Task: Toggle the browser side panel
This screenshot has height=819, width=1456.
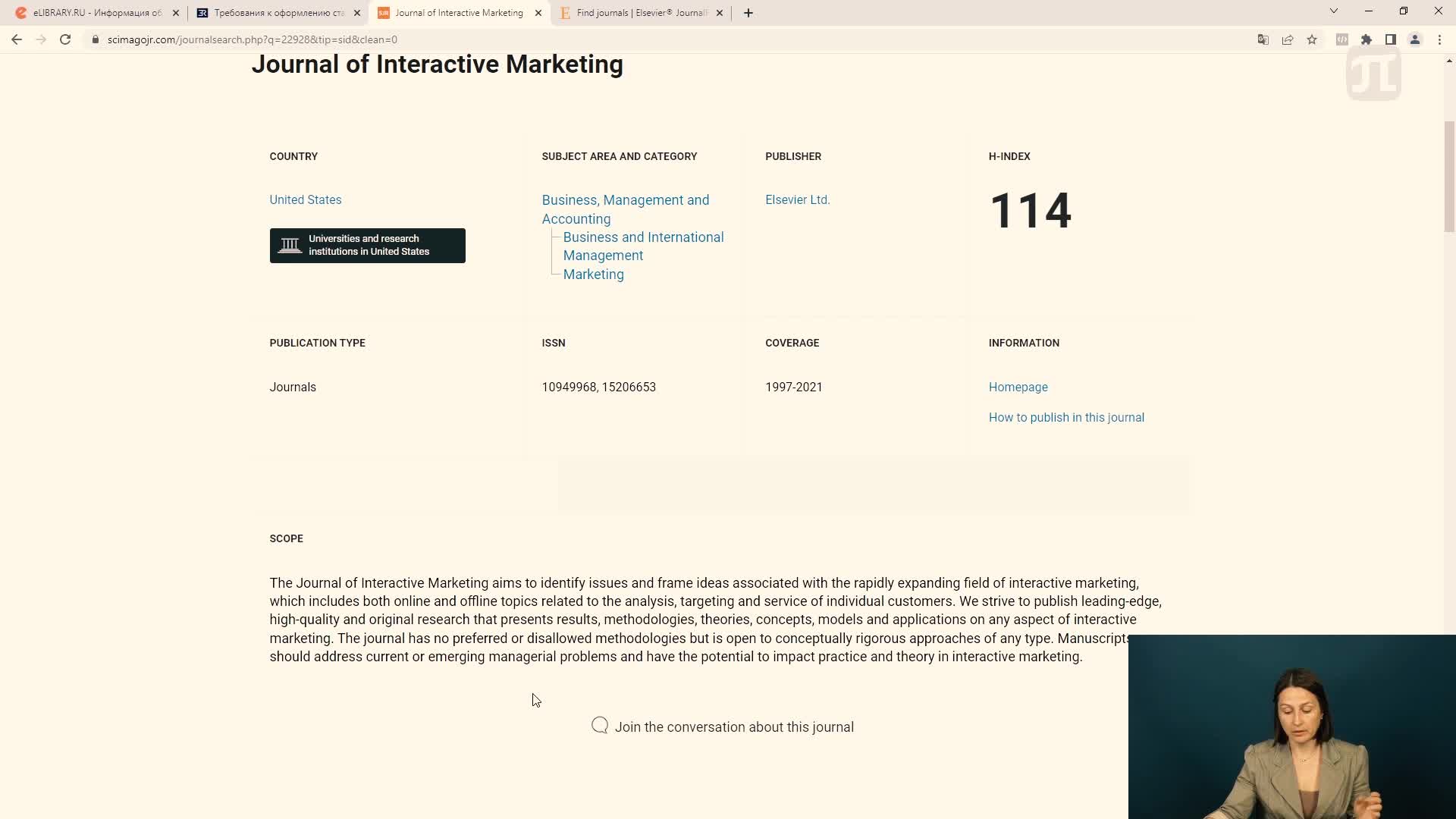Action: 1391,39
